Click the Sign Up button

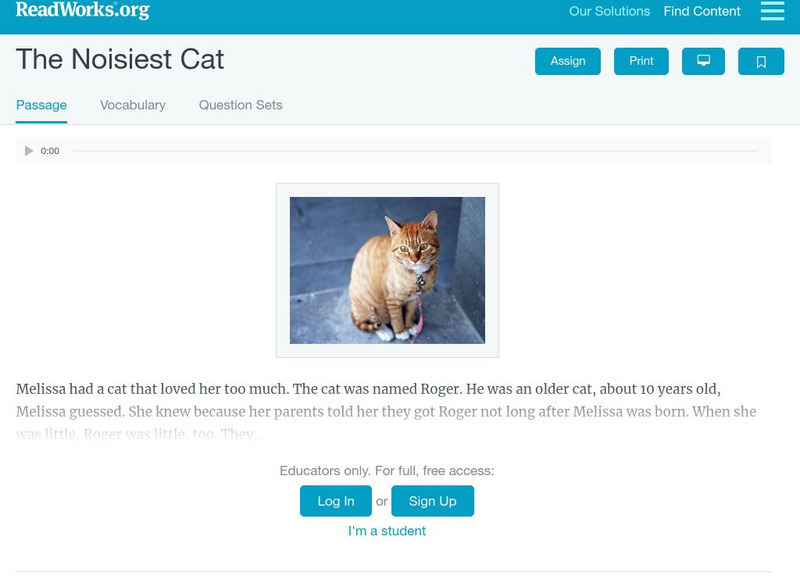tap(432, 501)
